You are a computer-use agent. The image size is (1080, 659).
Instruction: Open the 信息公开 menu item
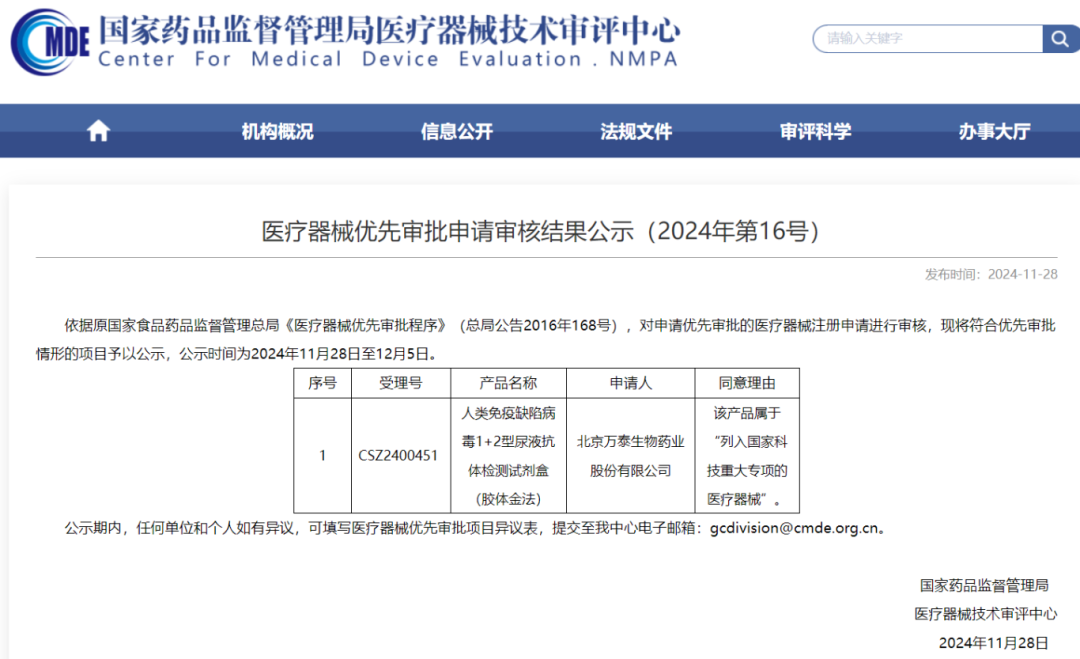pyautogui.click(x=457, y=131)
